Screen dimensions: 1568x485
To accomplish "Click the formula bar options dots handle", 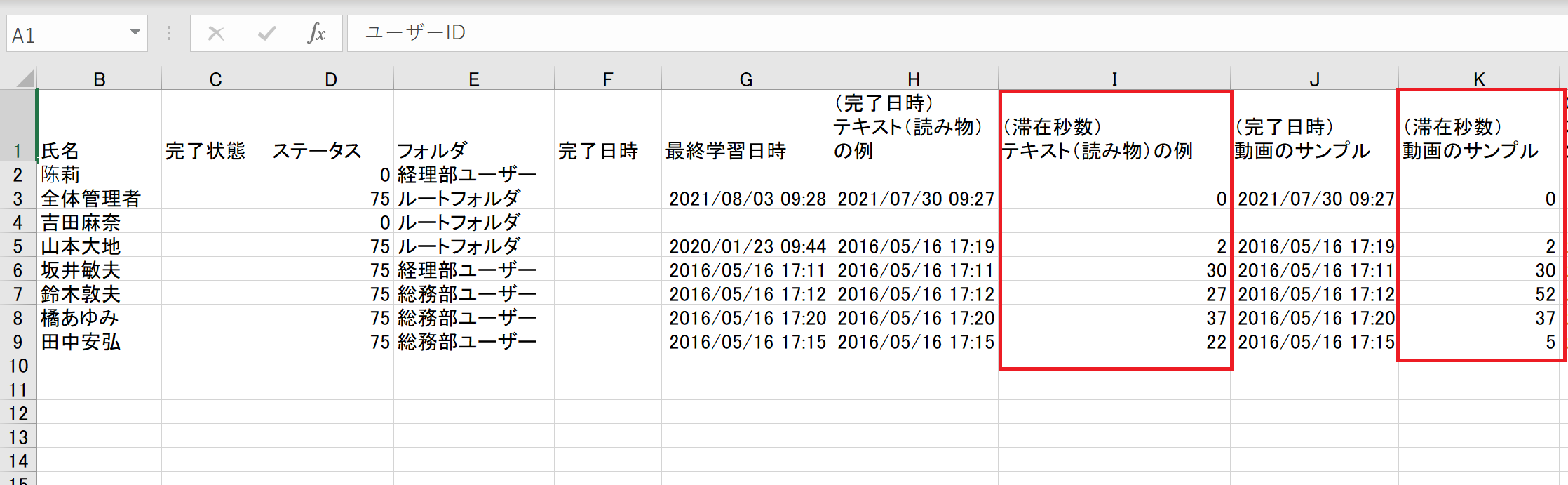I will point(169,33).
